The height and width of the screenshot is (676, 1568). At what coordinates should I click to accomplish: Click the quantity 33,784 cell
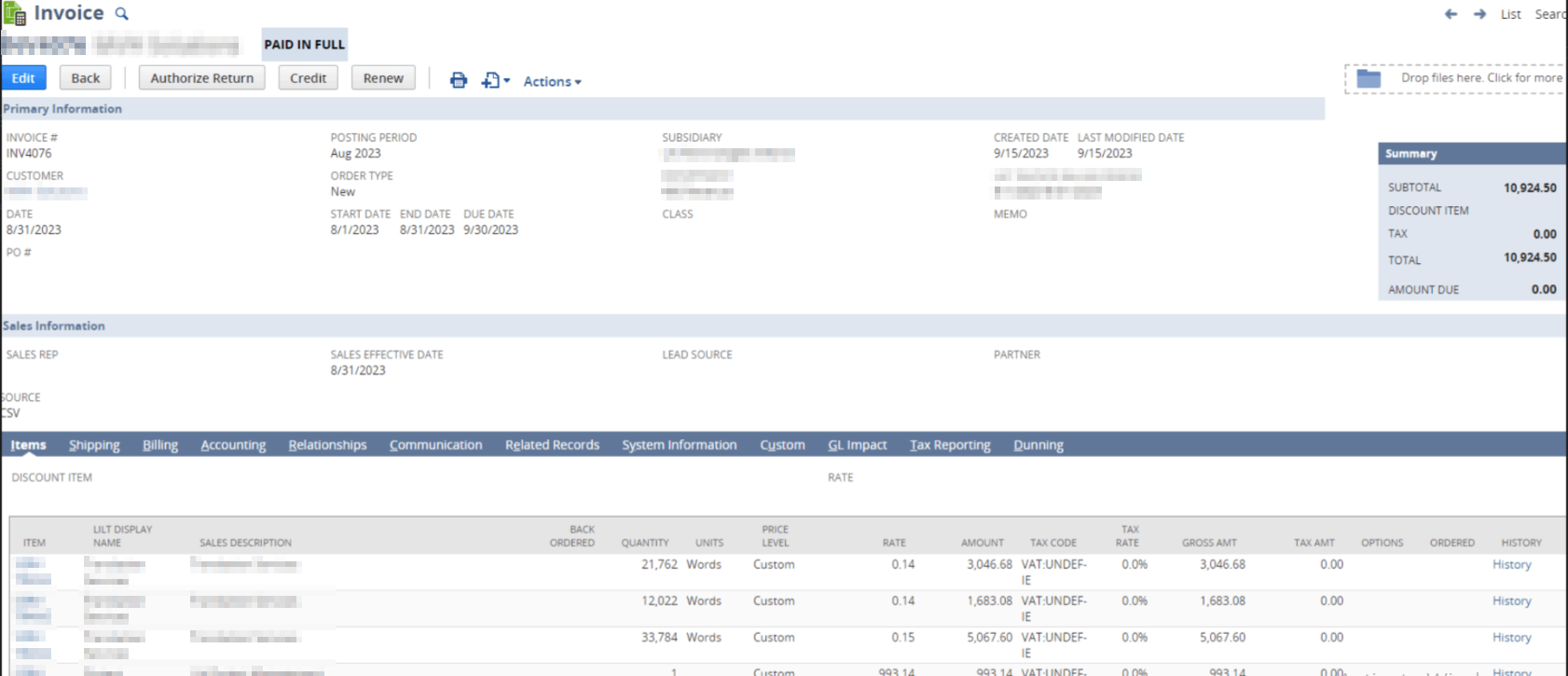click(659, 637)
